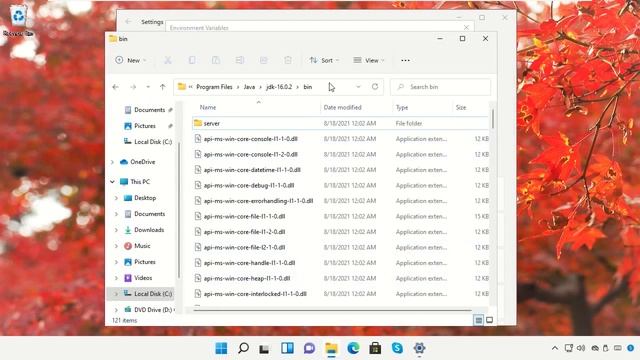Expand the Music tree node

(x=117, y=246)
